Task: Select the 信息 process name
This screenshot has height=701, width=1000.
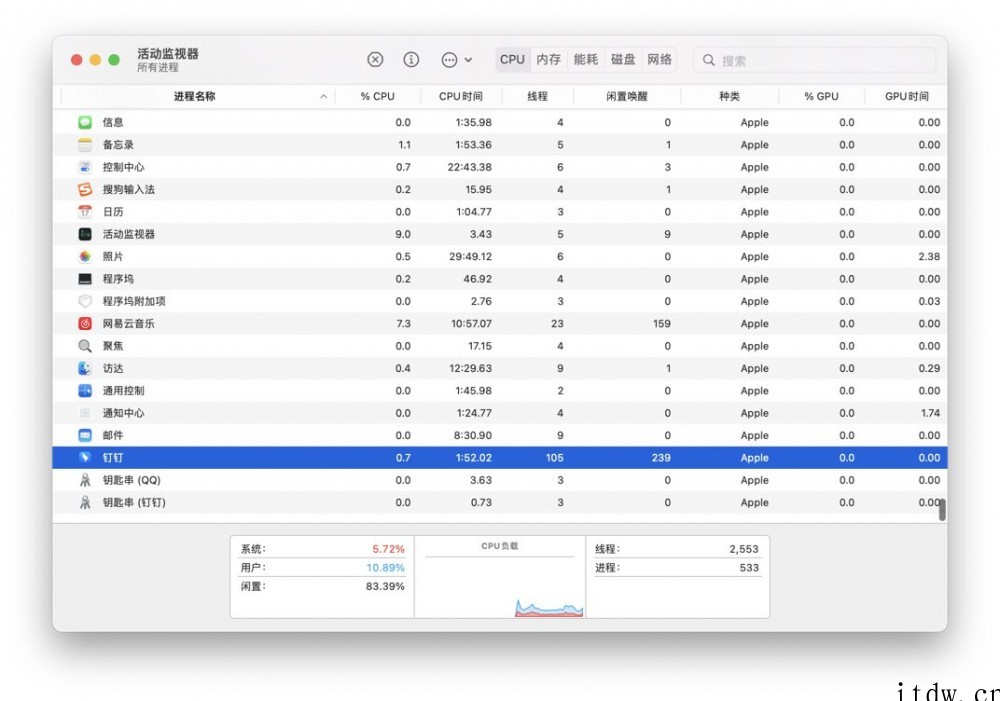Action: (x=113, y=122)
